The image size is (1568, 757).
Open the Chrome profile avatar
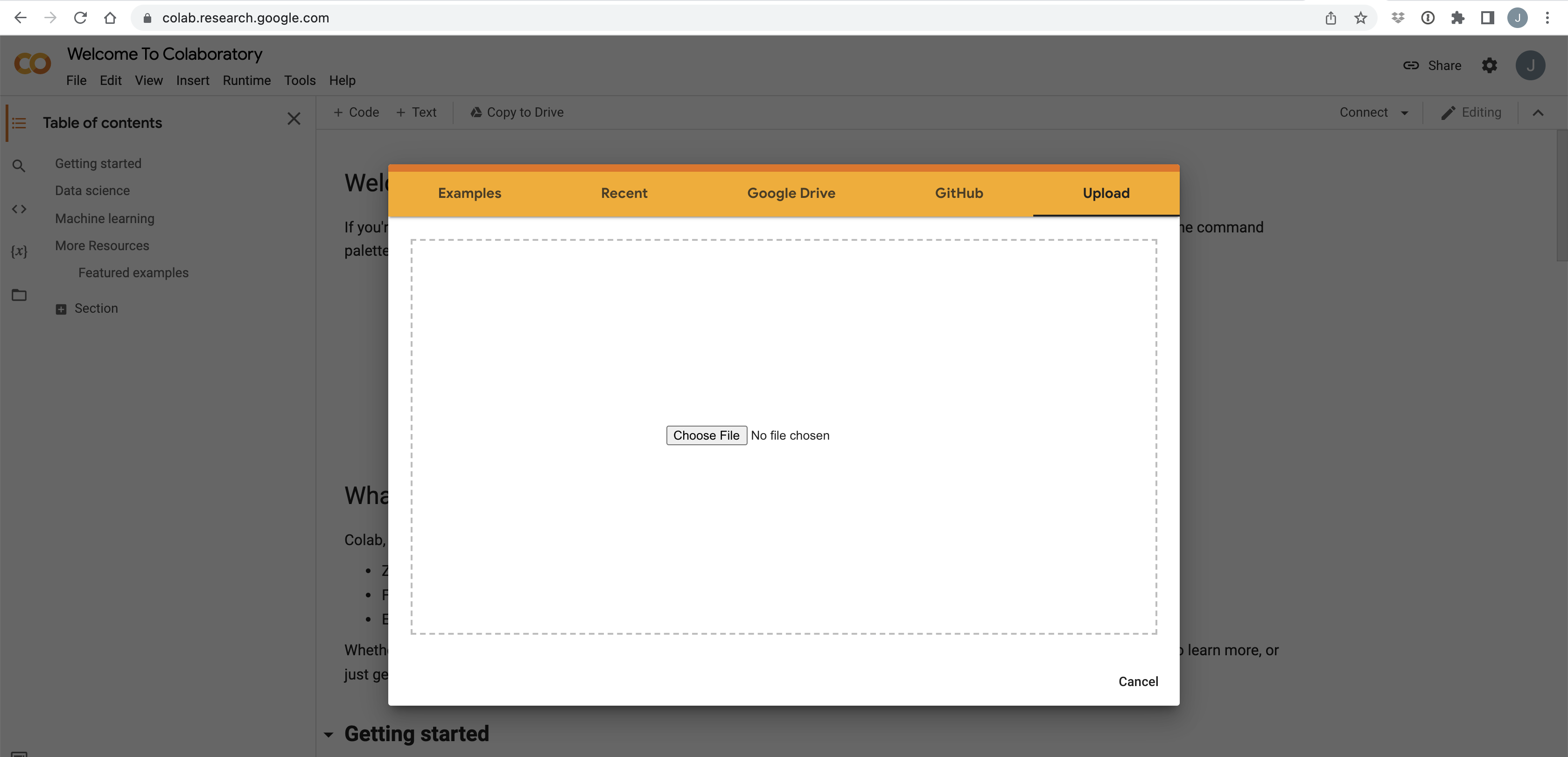1518,18
